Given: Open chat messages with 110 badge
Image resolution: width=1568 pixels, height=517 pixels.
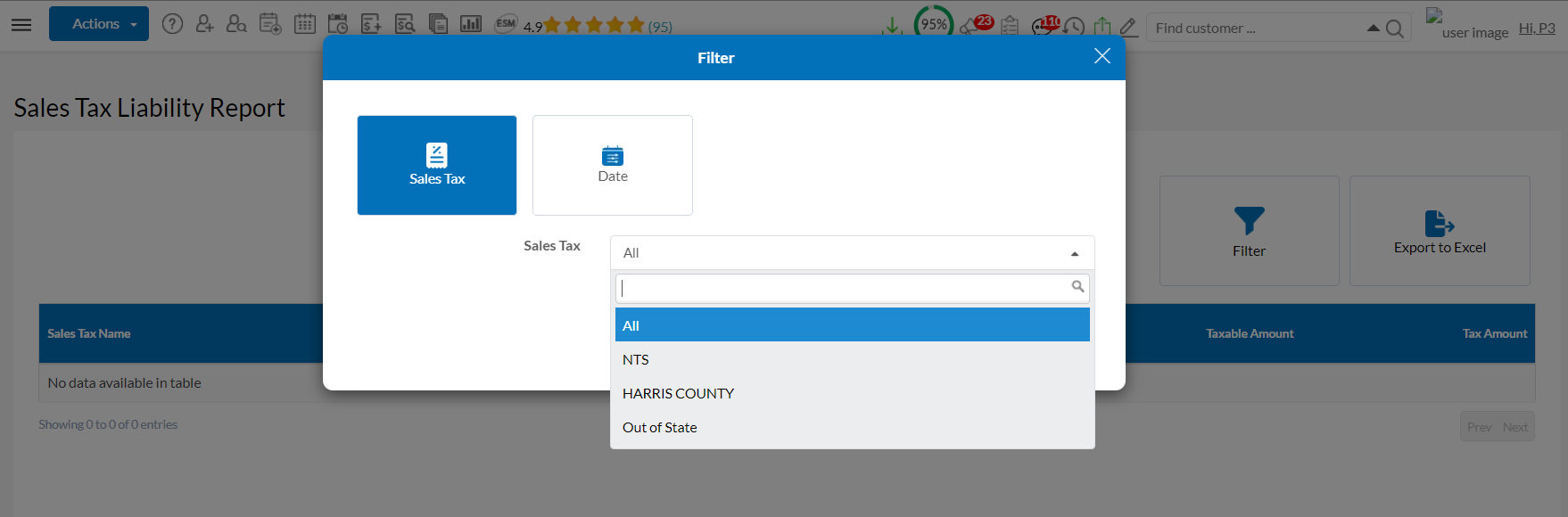Looking at the screenshot, I should coord(1044,25).
